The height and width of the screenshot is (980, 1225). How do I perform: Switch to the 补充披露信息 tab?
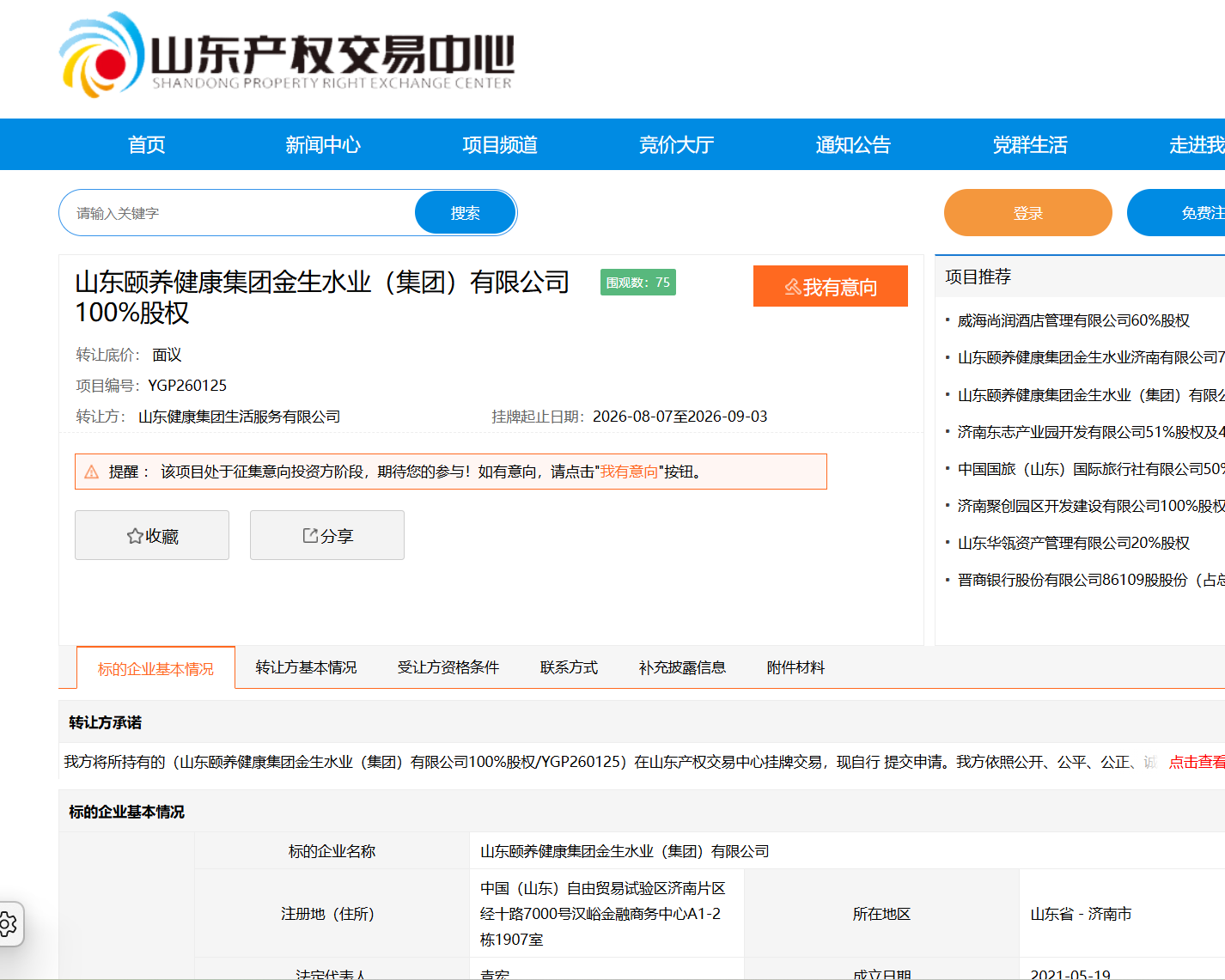point(682,667)
